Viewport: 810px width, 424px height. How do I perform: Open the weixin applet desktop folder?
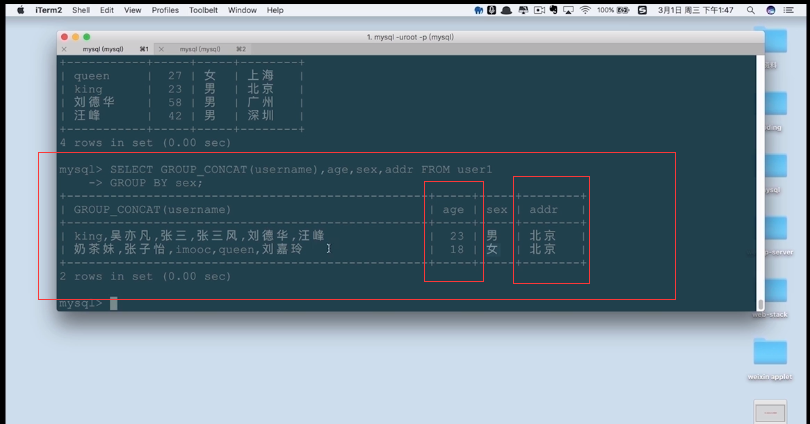click(x=770, y=360)
